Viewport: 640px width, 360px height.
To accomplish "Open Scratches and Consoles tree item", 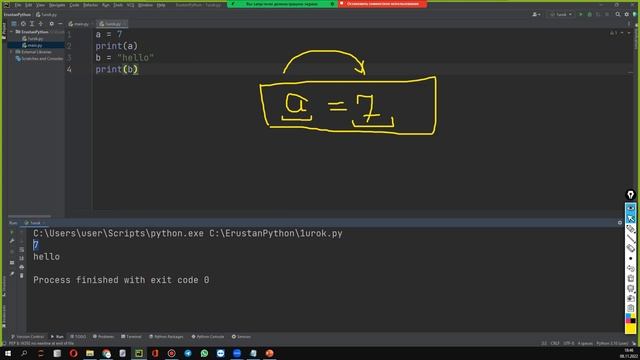I will pos(39,59).
